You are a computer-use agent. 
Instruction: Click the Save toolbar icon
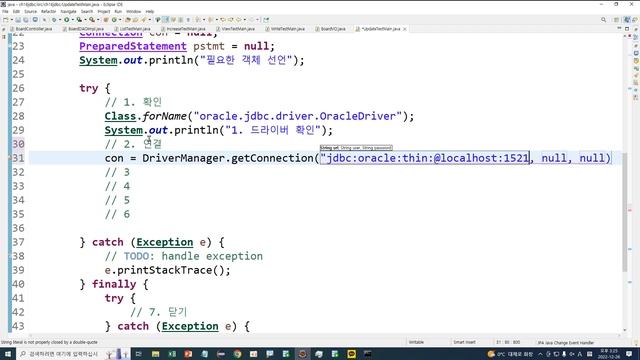coord(18,20)
